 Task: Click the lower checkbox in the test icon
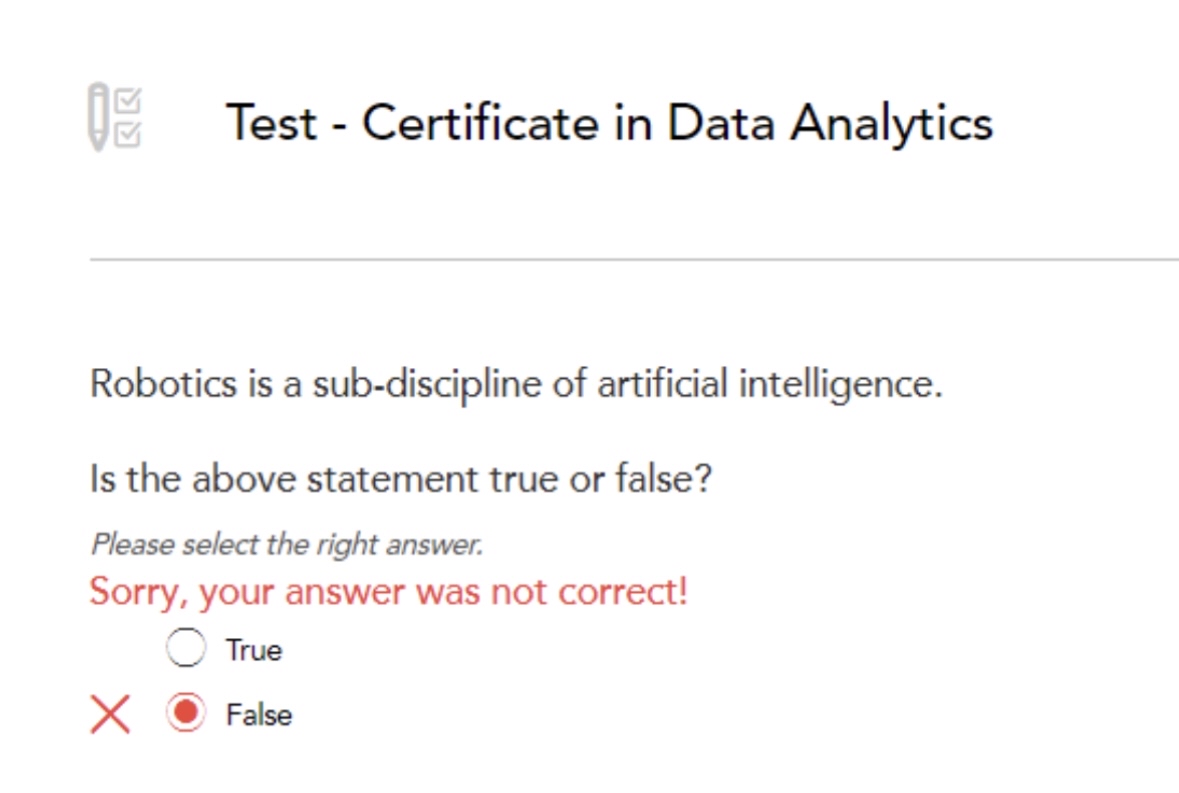128,134
